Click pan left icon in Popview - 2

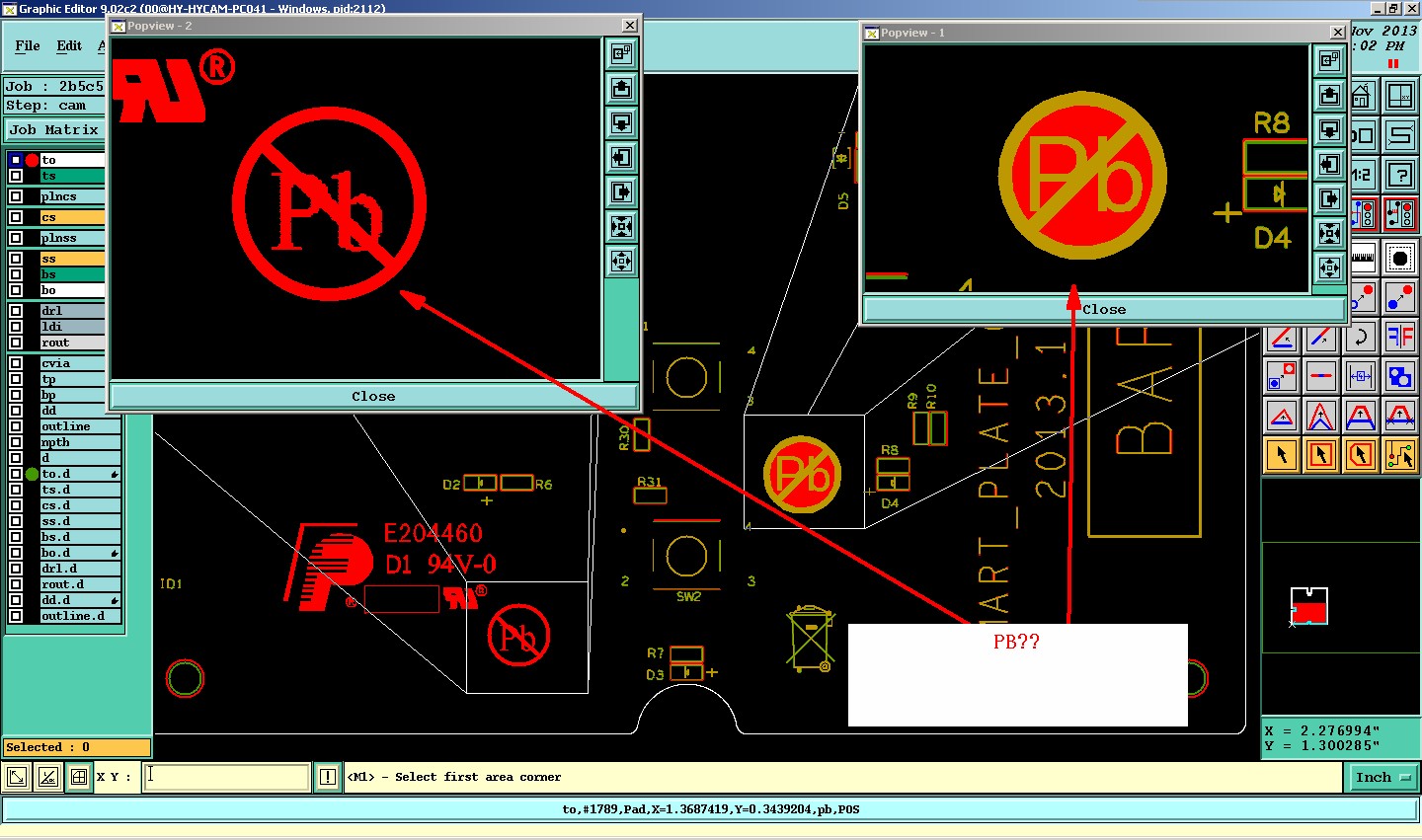click(x=621, y=158)
